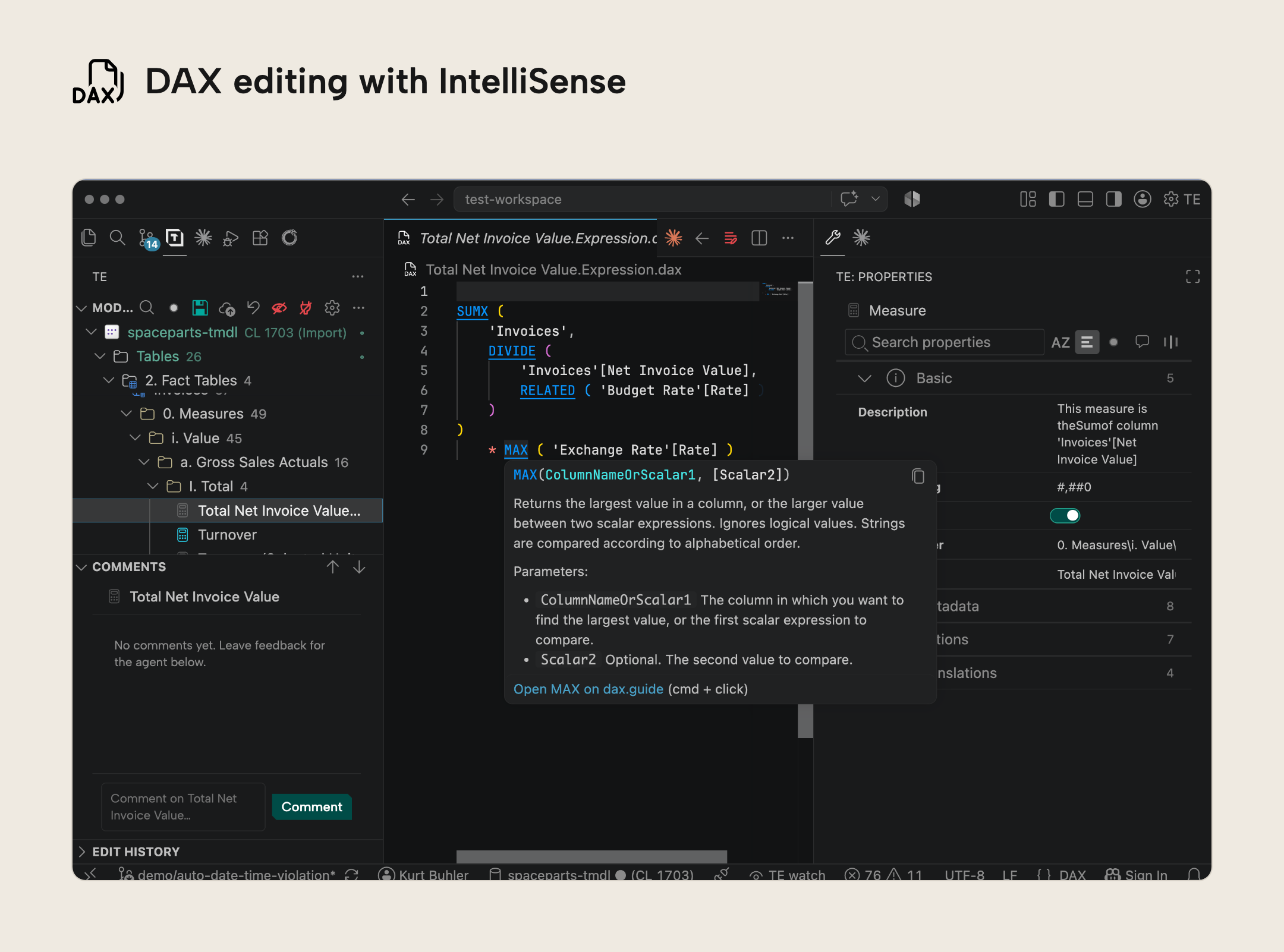Click TE watch in status bar
Screen dimensions: 1284x952
click(788, 875)
